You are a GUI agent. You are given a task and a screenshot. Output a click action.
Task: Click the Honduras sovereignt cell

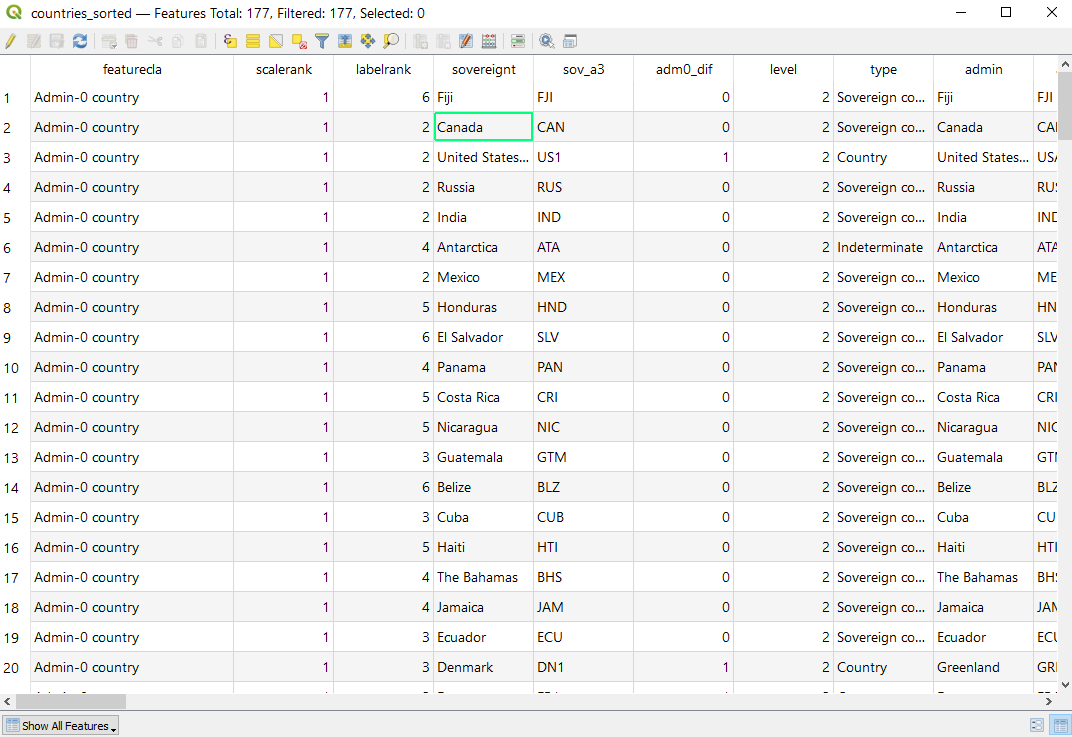[x=483, y=307]
